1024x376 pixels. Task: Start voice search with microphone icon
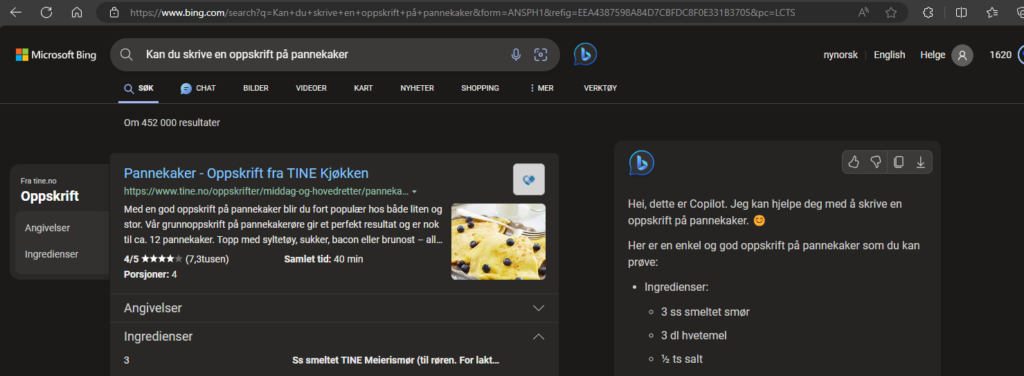coord(516,55)
